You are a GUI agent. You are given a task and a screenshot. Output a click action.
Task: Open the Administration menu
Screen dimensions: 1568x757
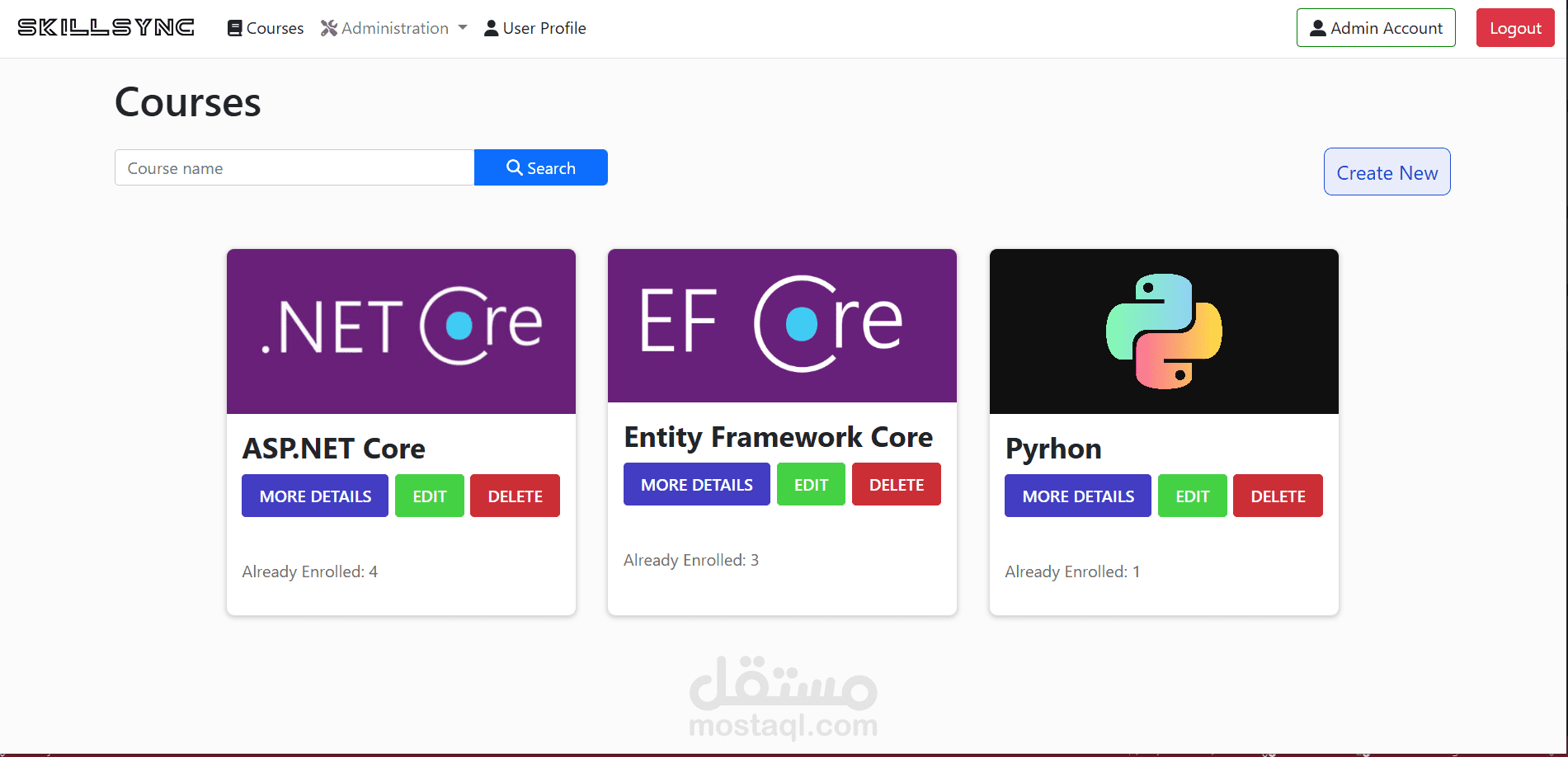coord(393,28)
